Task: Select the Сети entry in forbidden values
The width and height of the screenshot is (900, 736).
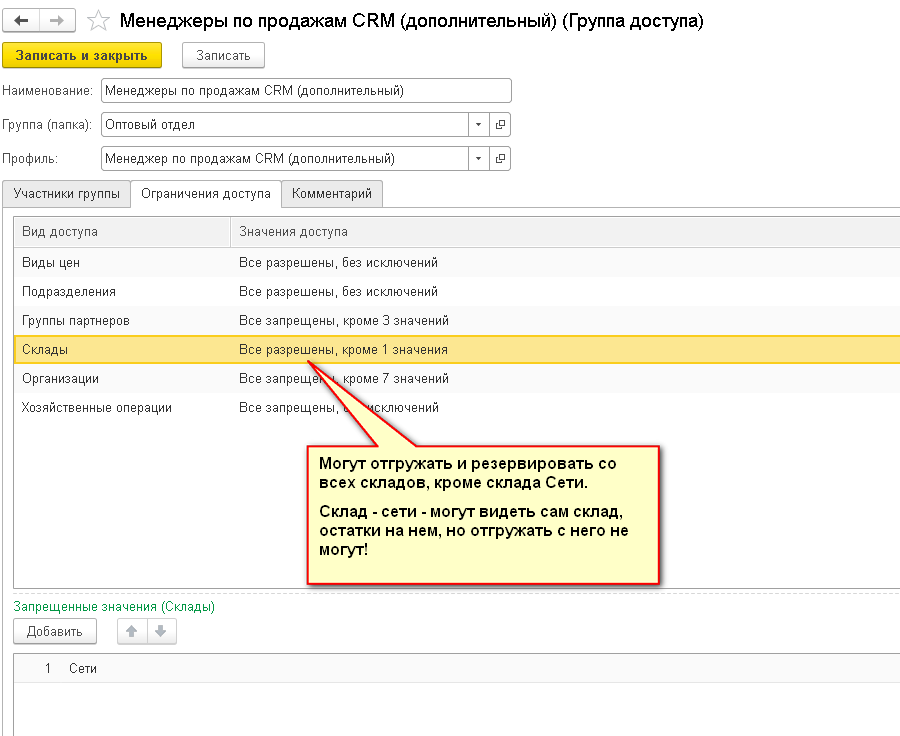Action: (83, 668)
